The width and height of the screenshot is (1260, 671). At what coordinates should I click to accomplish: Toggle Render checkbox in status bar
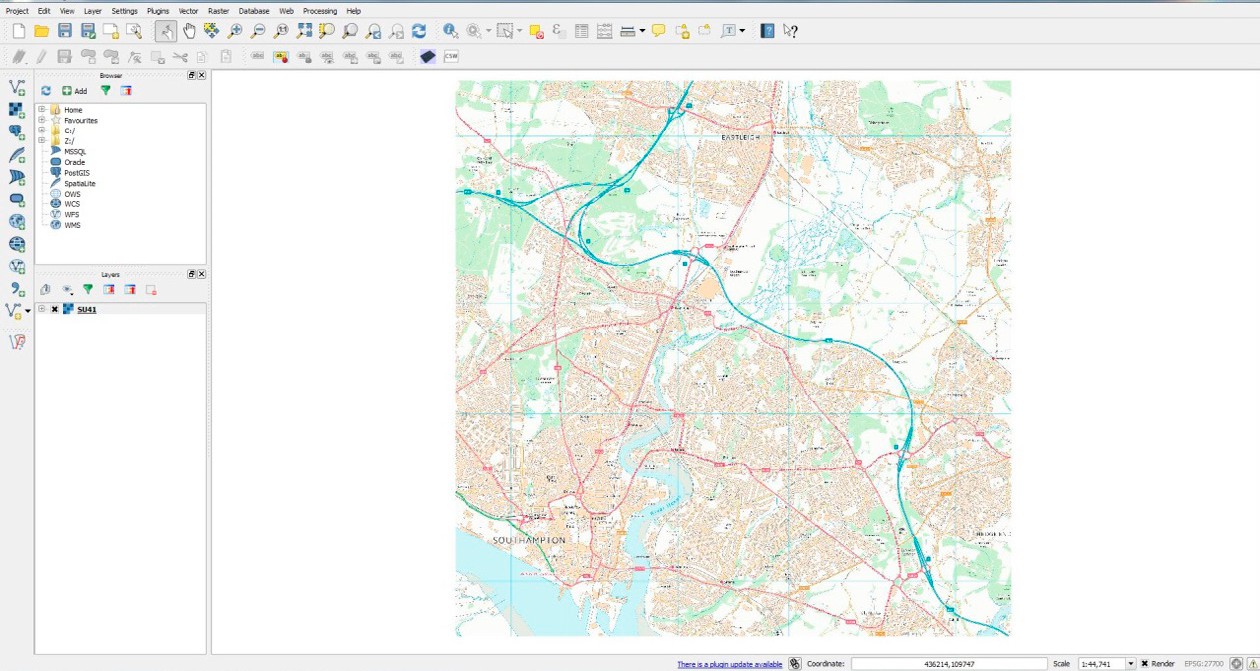pos(1144,663)
